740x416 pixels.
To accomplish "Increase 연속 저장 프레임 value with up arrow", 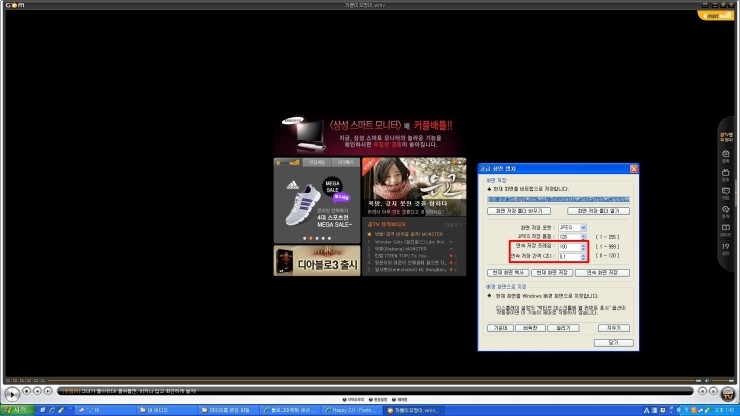I will pos(583,245).
